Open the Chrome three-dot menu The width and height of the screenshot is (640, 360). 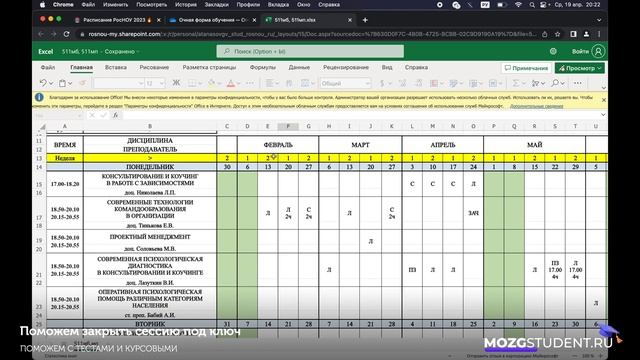(599, 34)
